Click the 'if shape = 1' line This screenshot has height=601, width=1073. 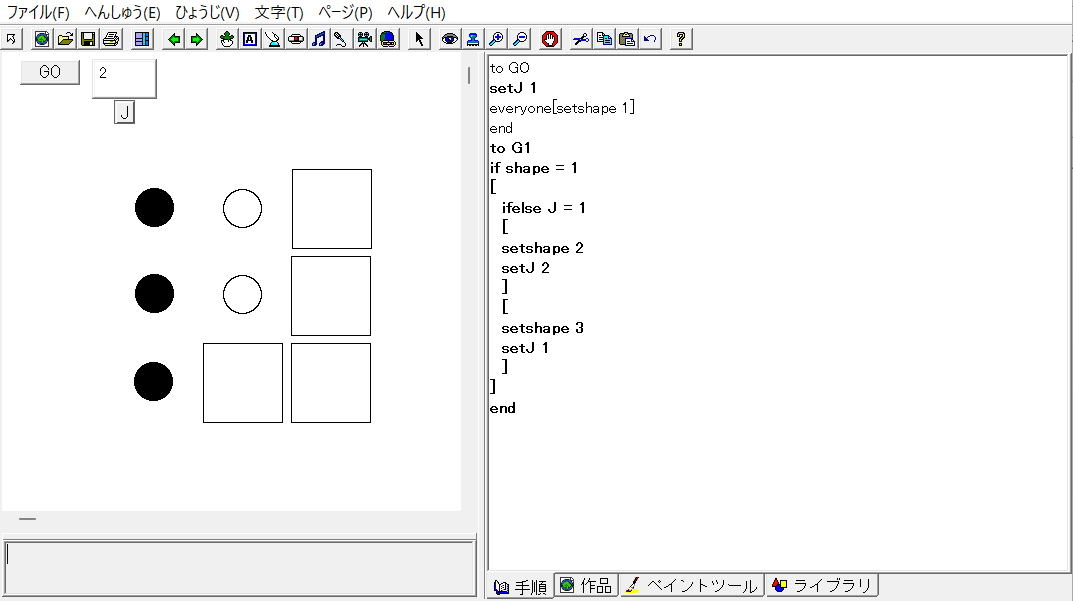pos(534,168)
